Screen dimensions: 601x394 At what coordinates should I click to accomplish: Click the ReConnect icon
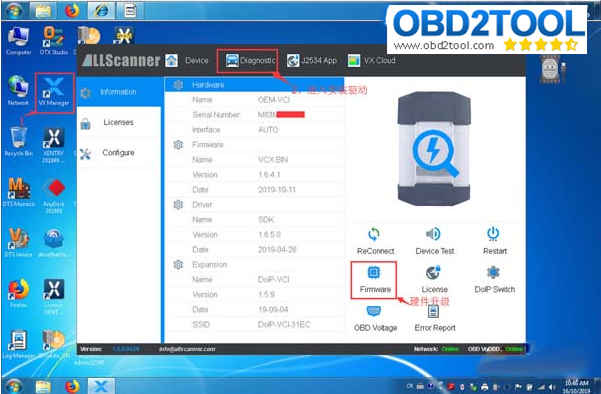(374, 234)
